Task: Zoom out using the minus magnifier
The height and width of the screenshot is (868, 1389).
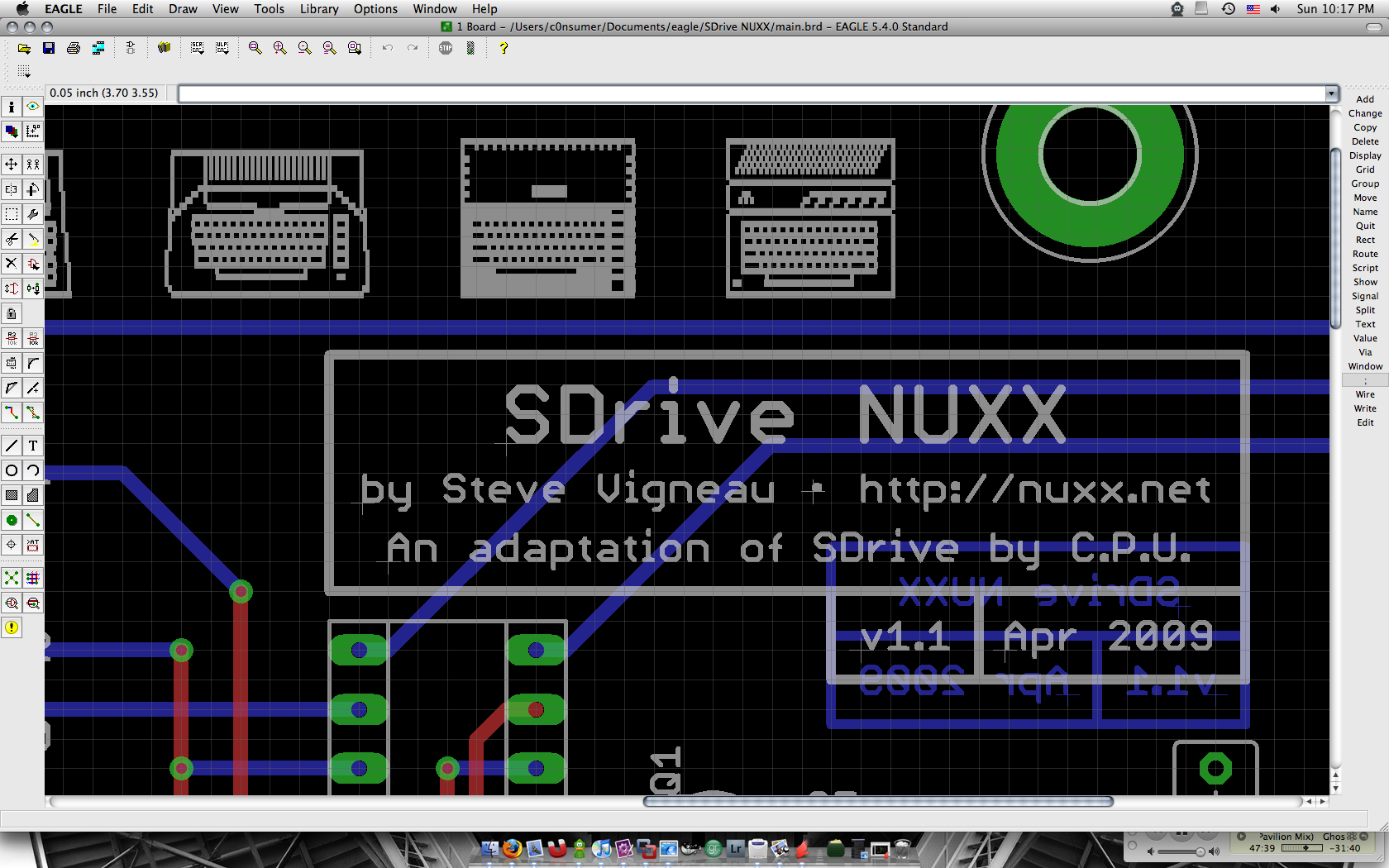Action: tap(305, 48)
